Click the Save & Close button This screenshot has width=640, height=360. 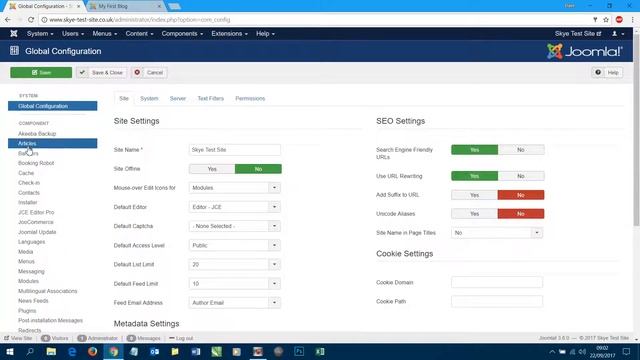click(x=102, y=72)
